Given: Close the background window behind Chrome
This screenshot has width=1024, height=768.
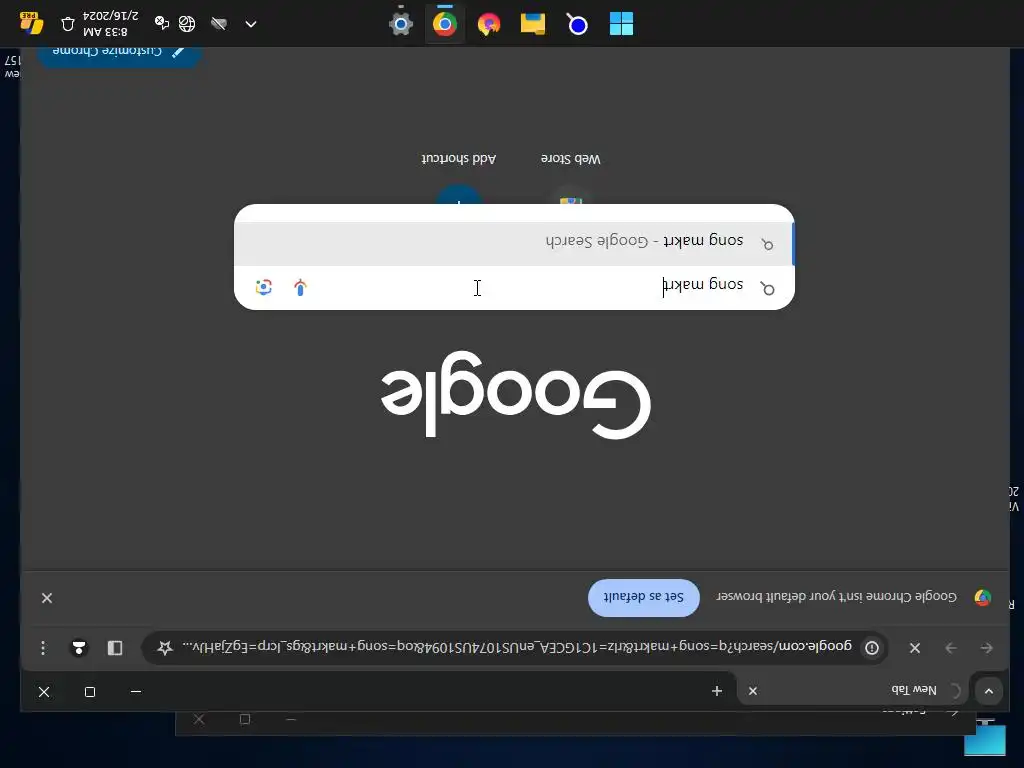Looking at the screenshot, I should [x=199, y=719].
